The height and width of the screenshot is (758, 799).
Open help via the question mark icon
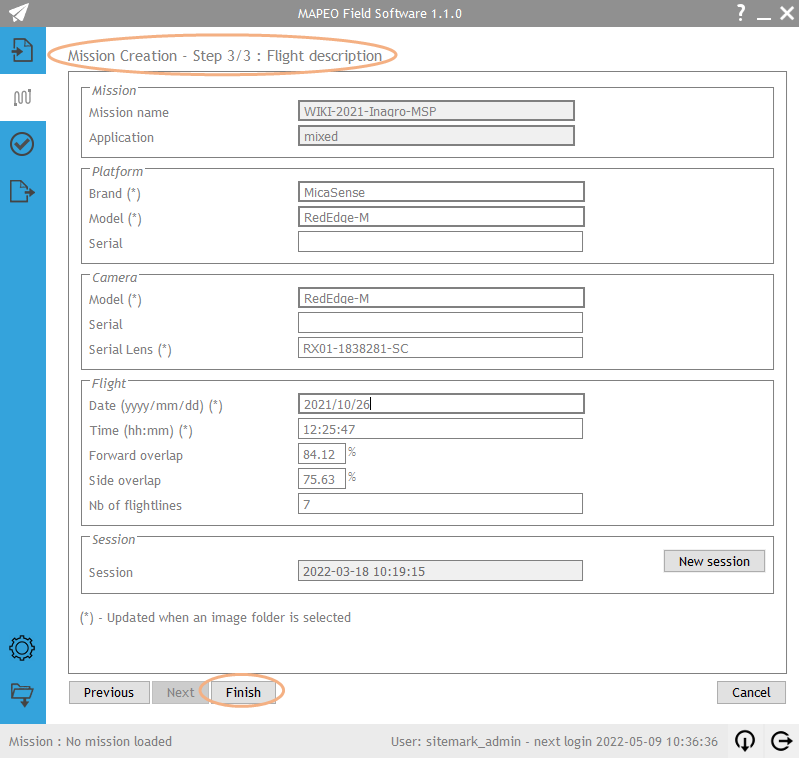pos(741,12)
